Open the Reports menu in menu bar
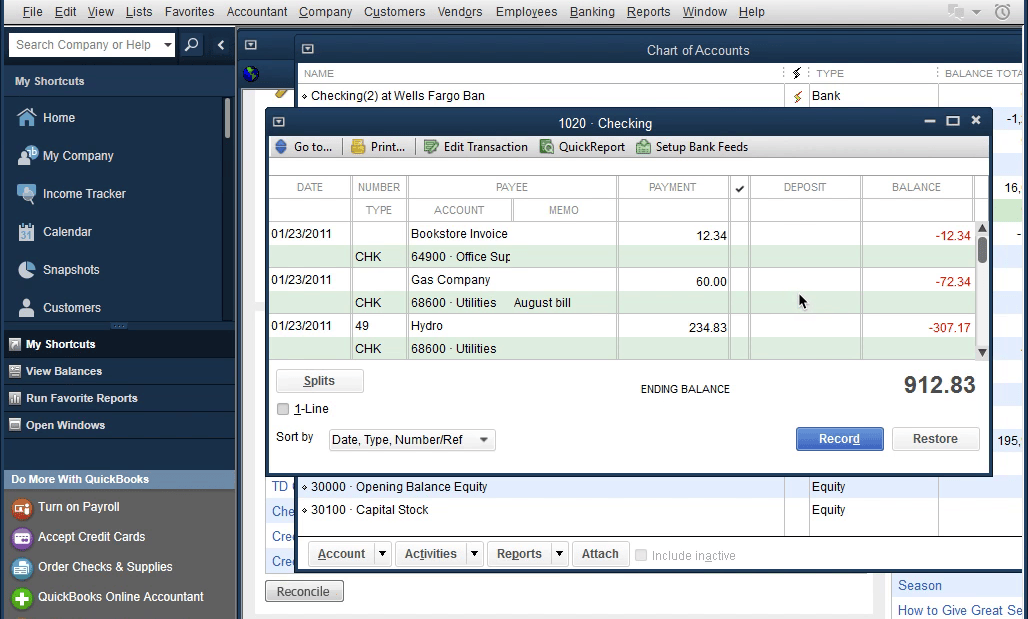This screenshot has width=1028, height=619. [x=648, y=12]
